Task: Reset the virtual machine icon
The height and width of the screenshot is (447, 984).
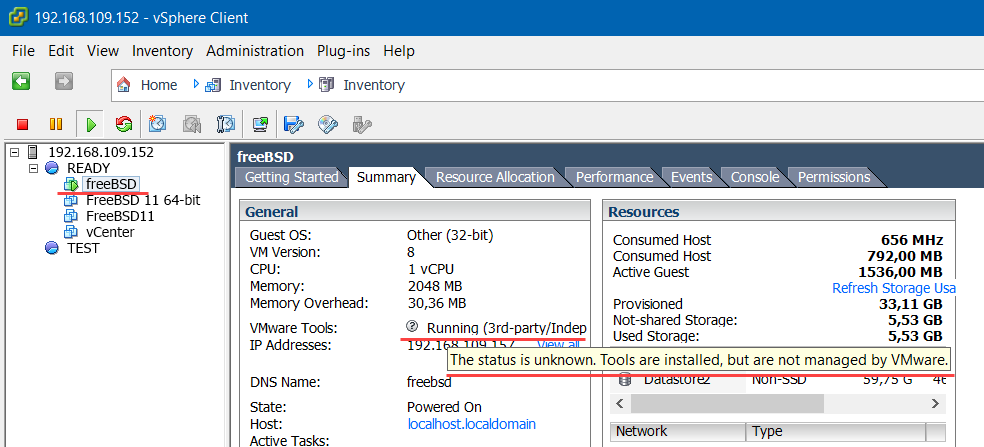Action: pyautogui.click(x=124, y=124)
